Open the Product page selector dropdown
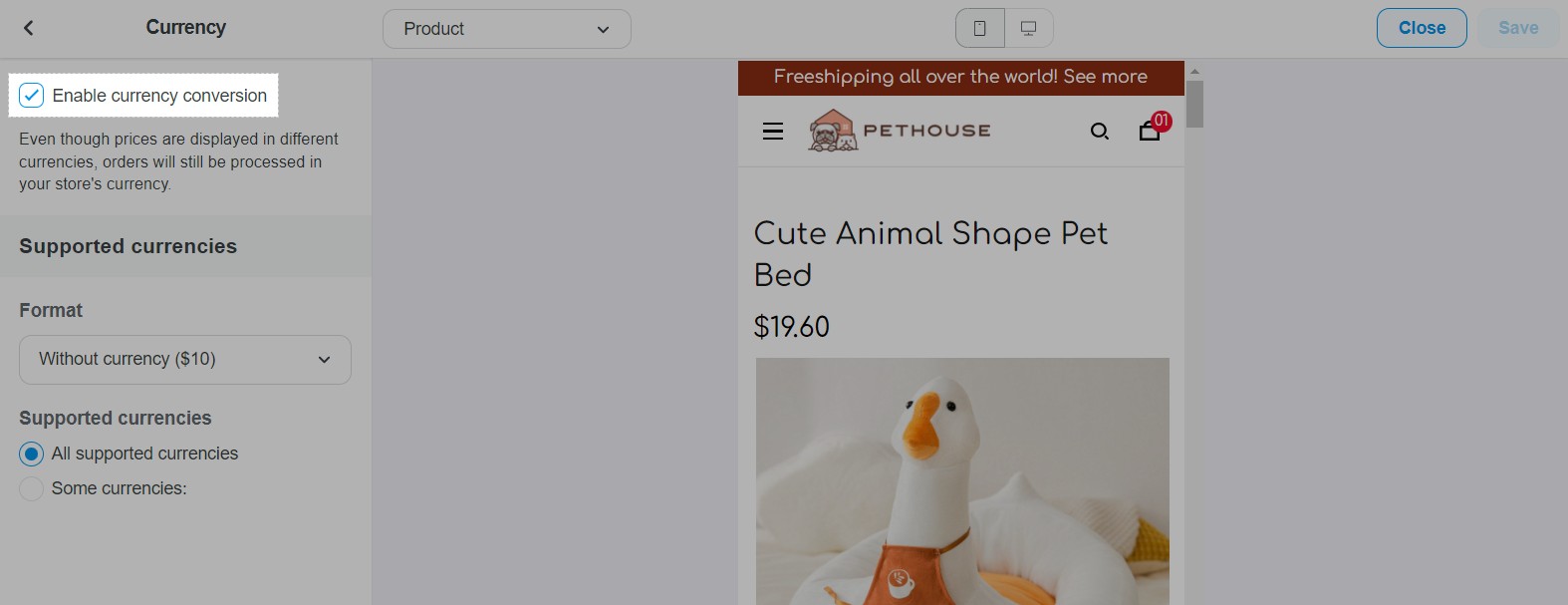 (506, 29)
